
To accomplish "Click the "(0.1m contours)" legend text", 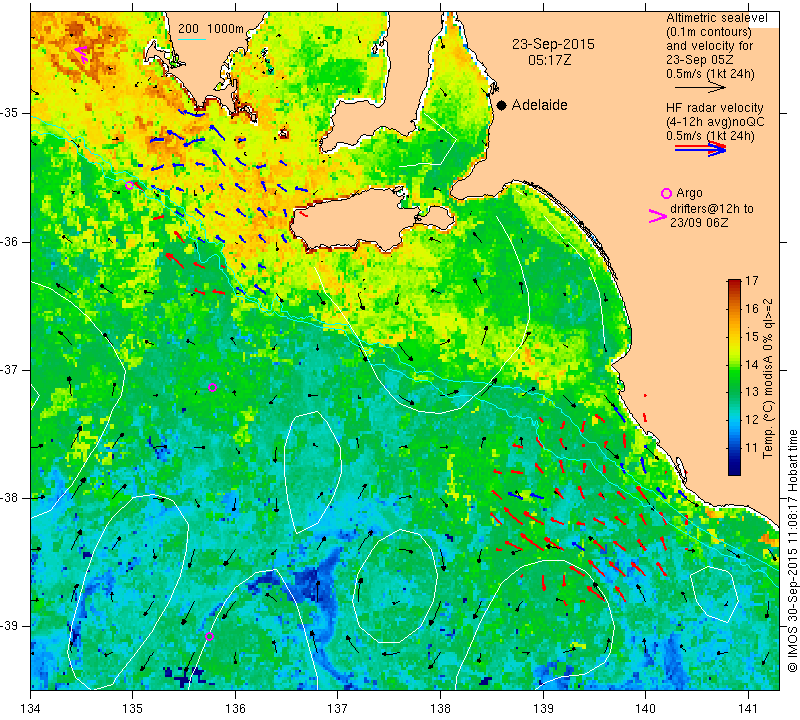I will (708, 32).
